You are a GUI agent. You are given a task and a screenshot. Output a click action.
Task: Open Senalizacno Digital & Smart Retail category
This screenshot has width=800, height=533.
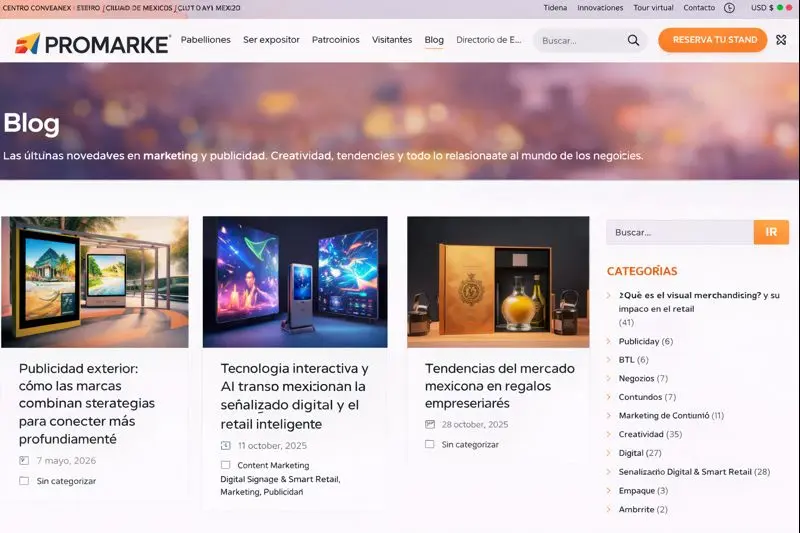tap(685, 472)
